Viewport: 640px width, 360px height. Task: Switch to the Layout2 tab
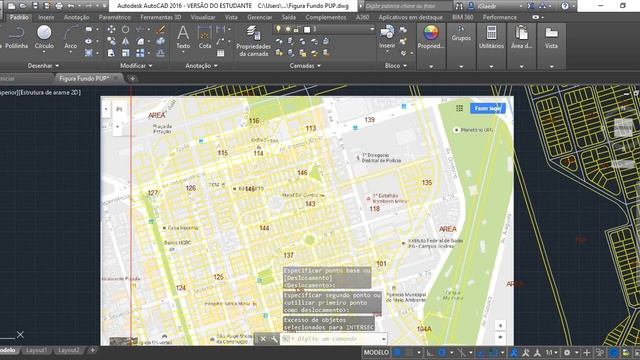(x=68, y=350)
